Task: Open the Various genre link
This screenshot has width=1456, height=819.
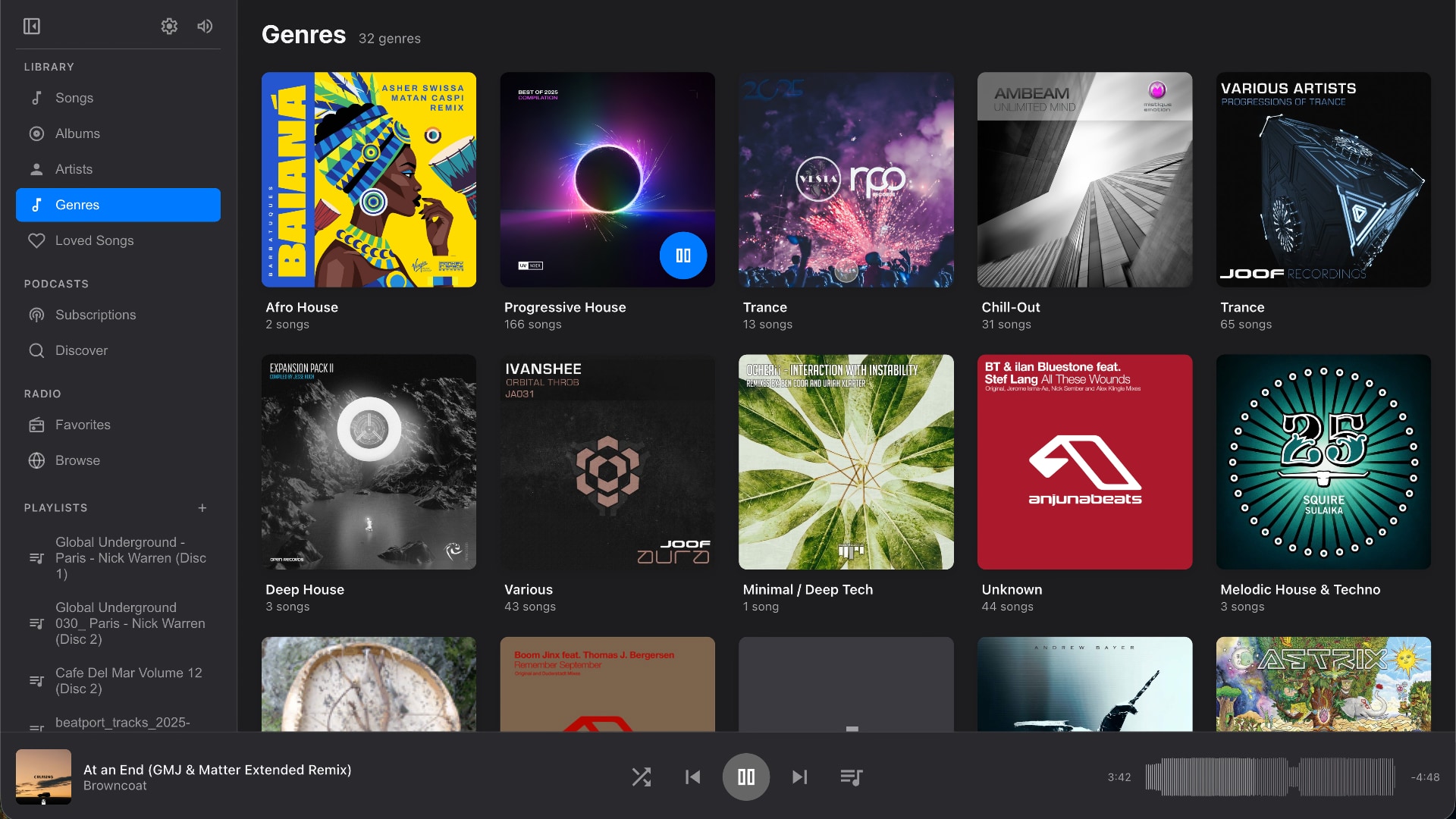Action: pyautogui.click(x=529, y=589)
